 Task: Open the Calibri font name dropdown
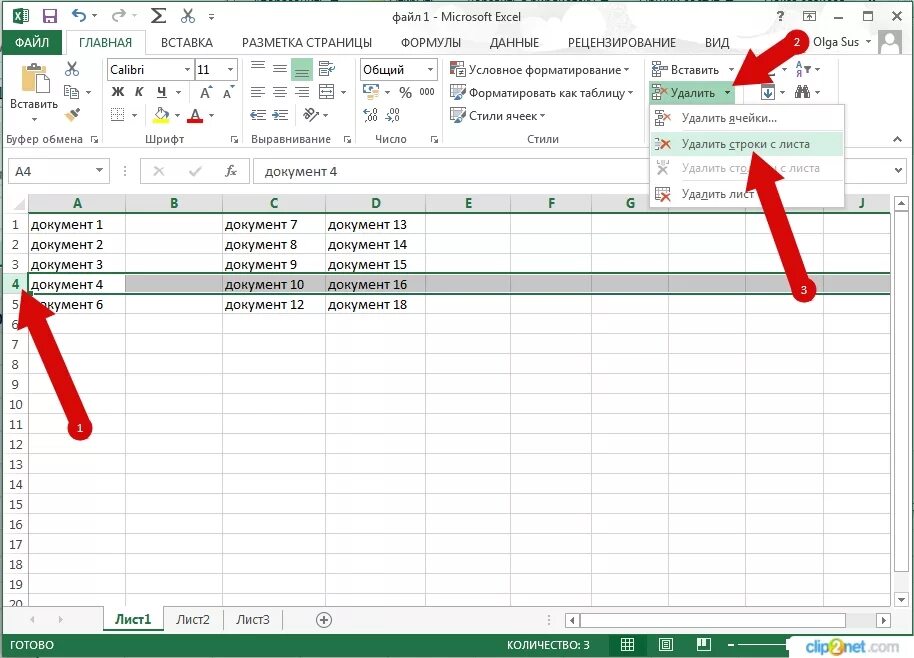pyautogui.click(x=187, y=69)
